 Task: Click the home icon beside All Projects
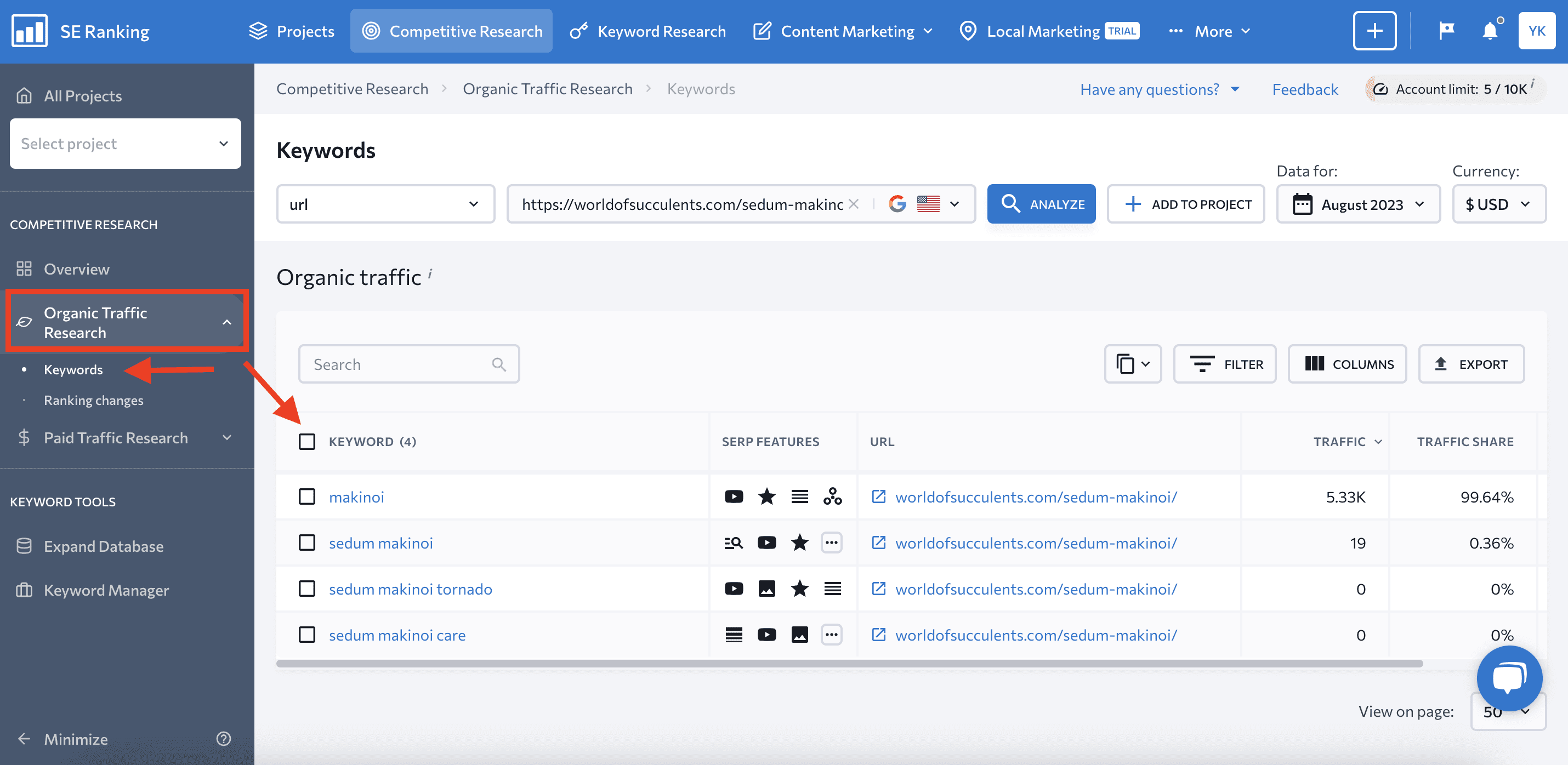click(24, 95)
